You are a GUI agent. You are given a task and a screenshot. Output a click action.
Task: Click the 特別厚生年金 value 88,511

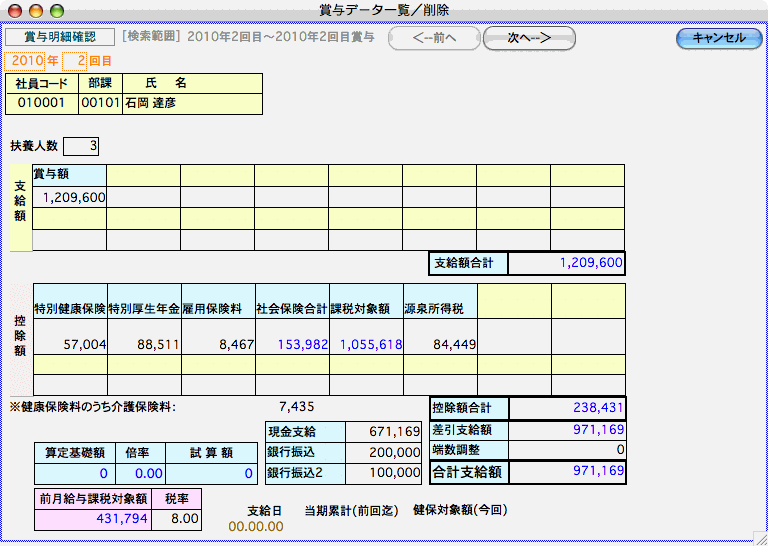pos(144,344)
